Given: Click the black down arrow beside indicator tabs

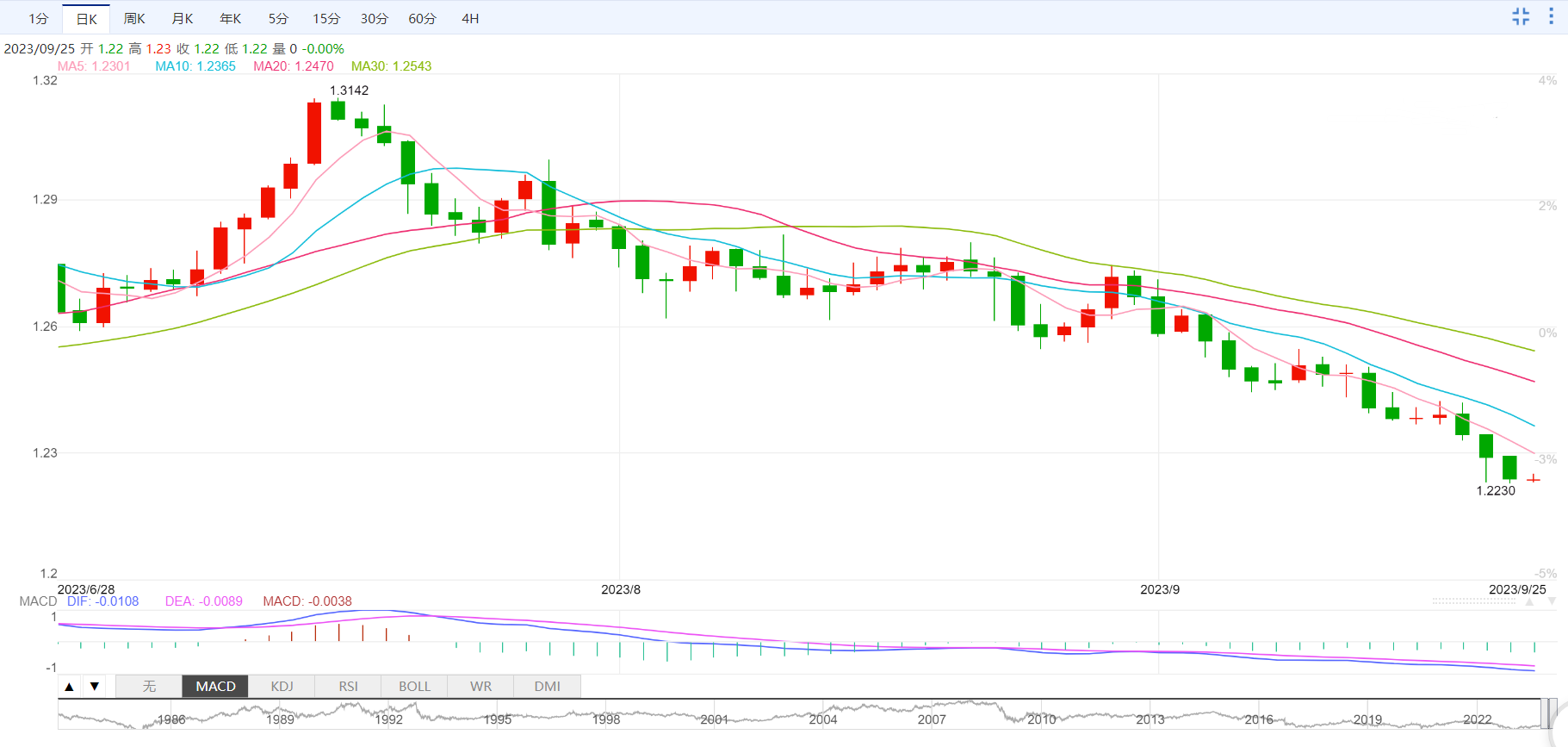Looking at the screenshot, I should (95, 687).
